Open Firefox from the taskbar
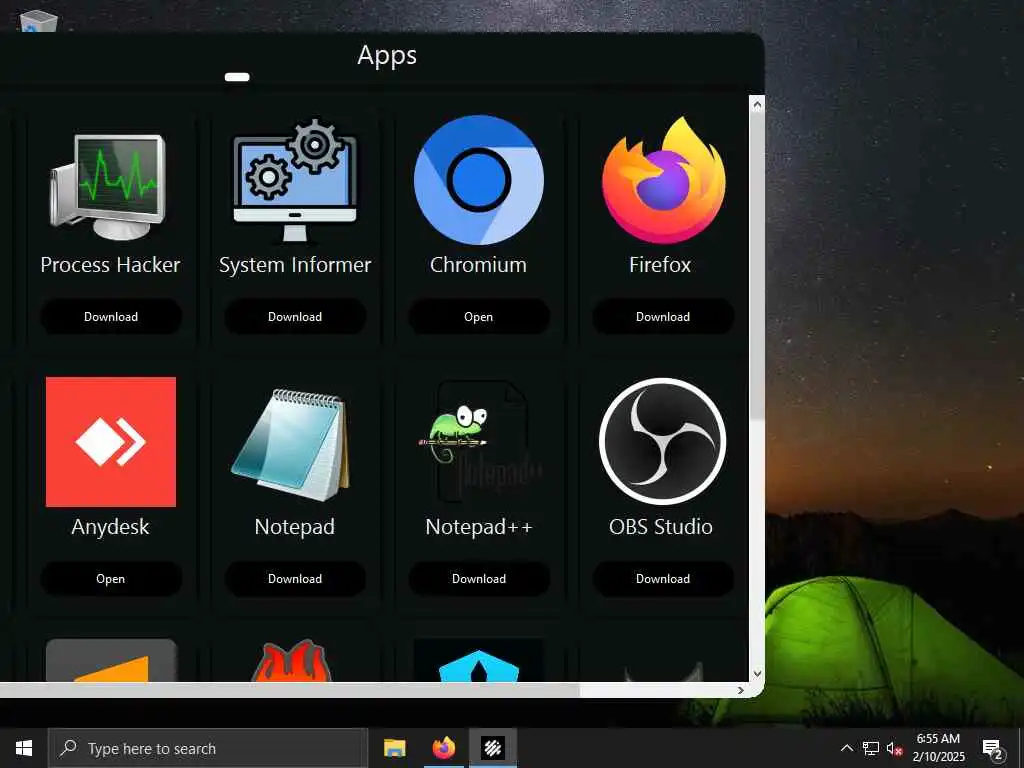This screenshot has height=768, width=1024. [443, 748]
